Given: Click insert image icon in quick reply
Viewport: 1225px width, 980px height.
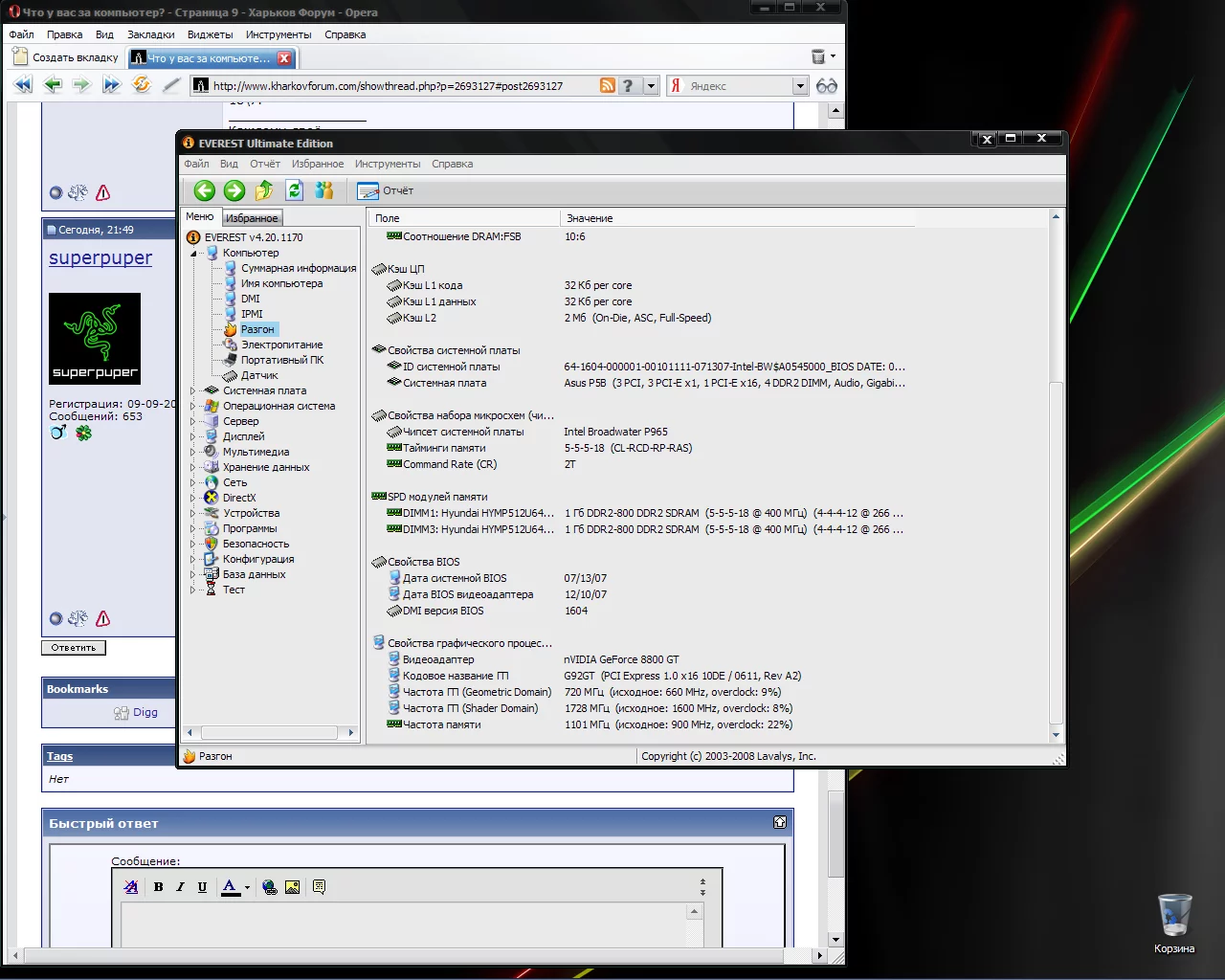Looking at the screenshot, I should (x=292, y=887).
